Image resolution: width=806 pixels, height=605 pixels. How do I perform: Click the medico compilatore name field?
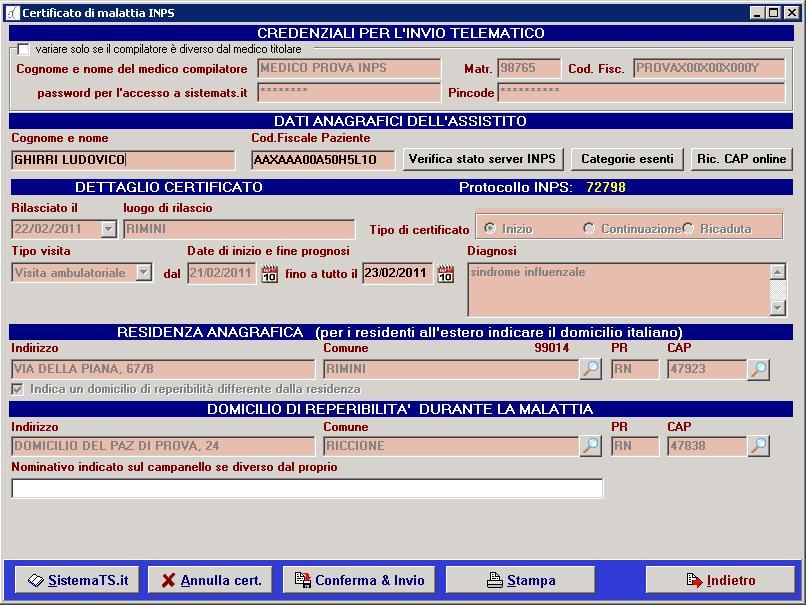(x=349, y=68)
